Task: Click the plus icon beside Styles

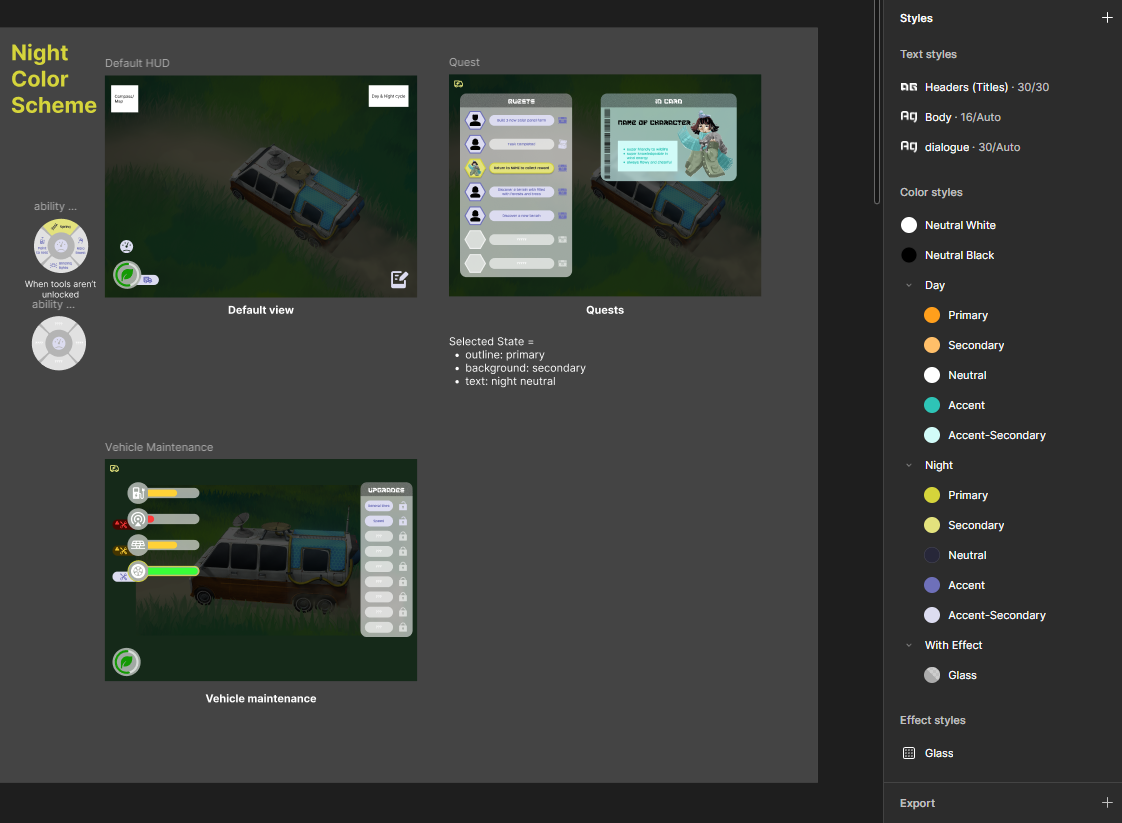Action: point(1107,18)
